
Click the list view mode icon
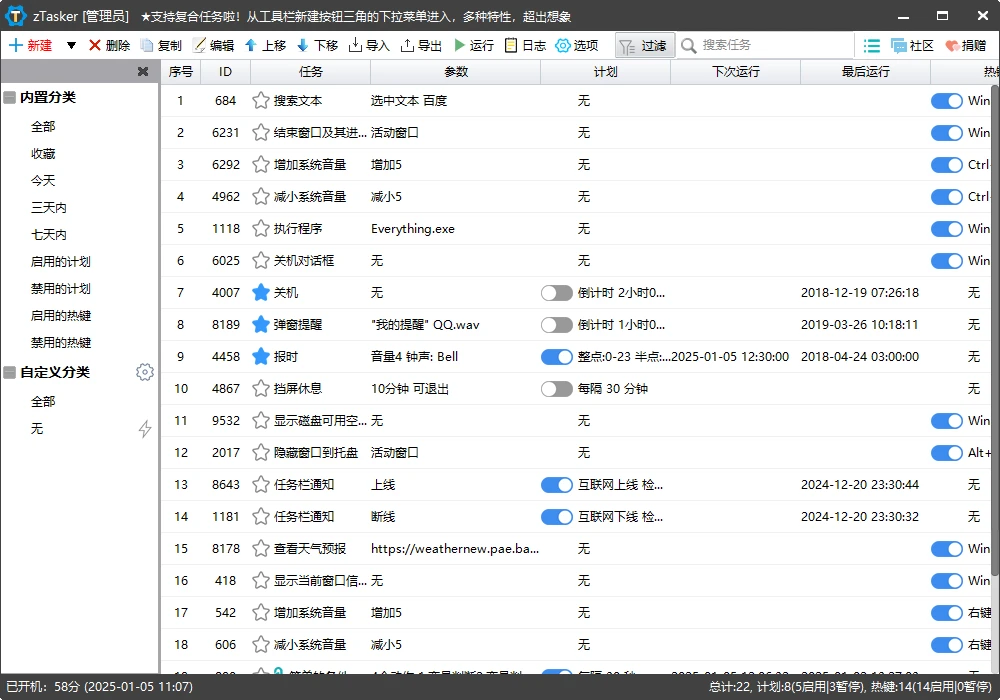871,45
